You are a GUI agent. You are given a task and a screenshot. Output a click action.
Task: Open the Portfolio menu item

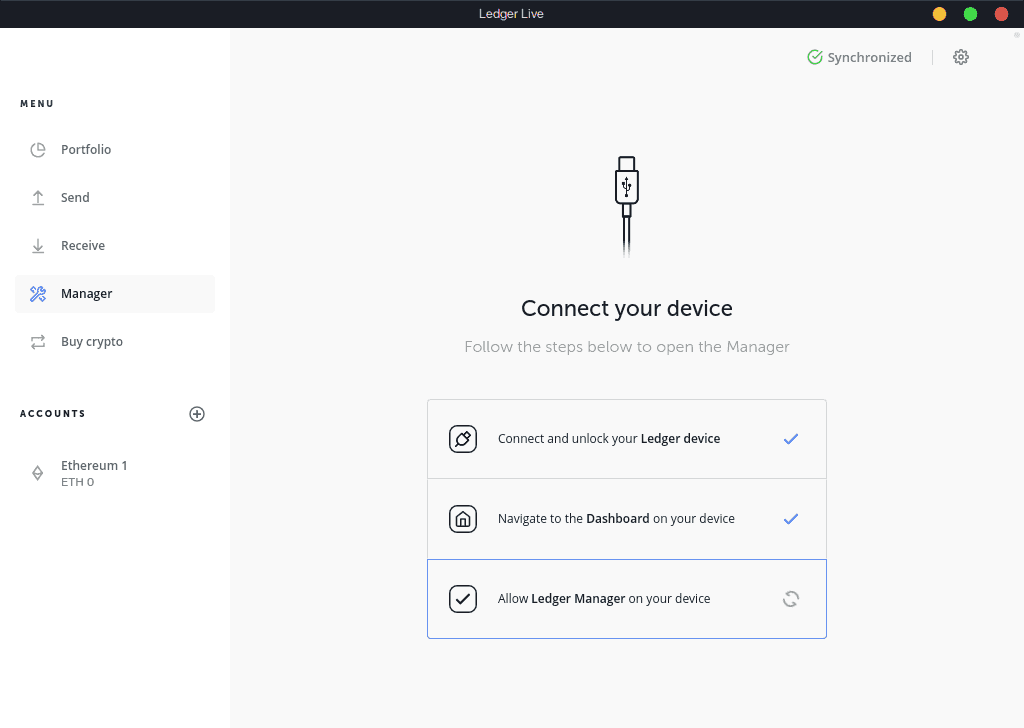pyautogui.click(x=115, y=150)
